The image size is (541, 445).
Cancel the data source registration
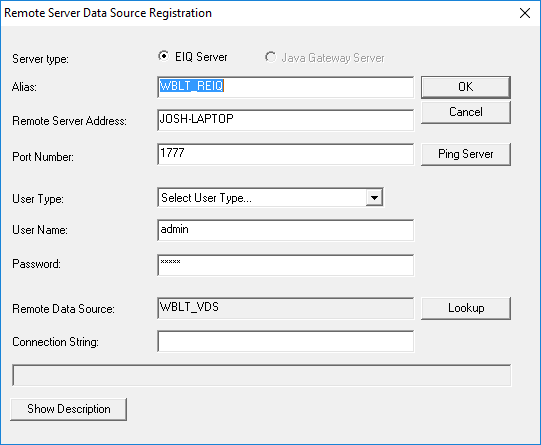(x=465, y=112)
